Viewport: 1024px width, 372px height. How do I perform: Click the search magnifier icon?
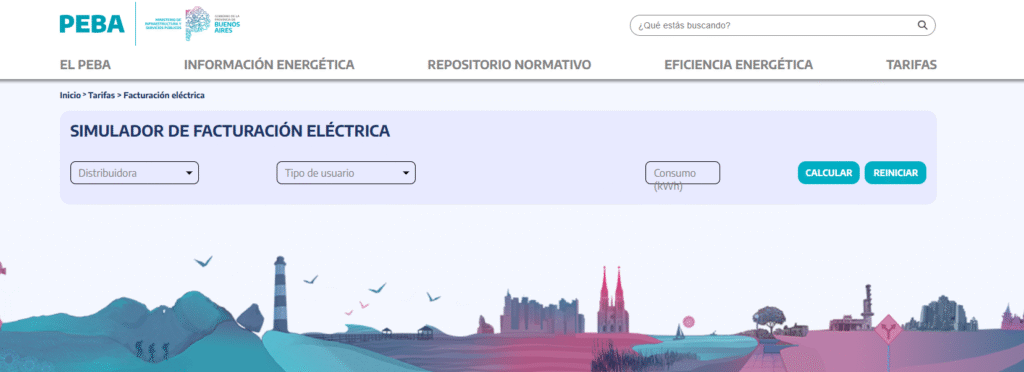pyautogui.click(x=922, y=25)
